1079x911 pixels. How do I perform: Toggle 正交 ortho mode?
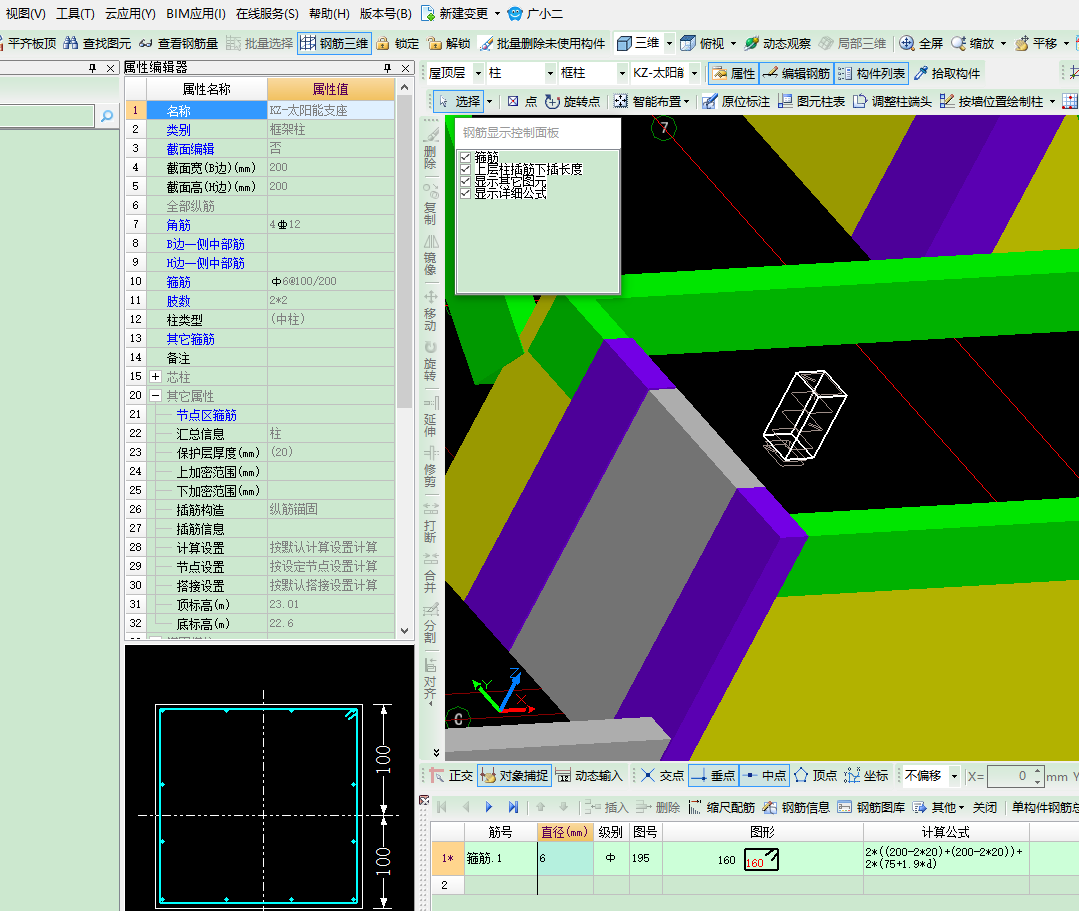coord(451,775)
